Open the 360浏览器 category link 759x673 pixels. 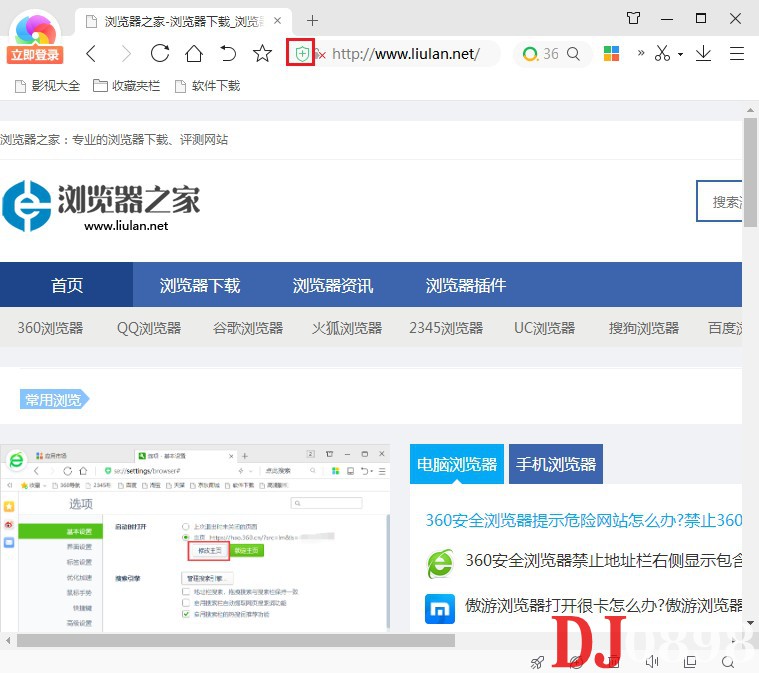[50, 328]
